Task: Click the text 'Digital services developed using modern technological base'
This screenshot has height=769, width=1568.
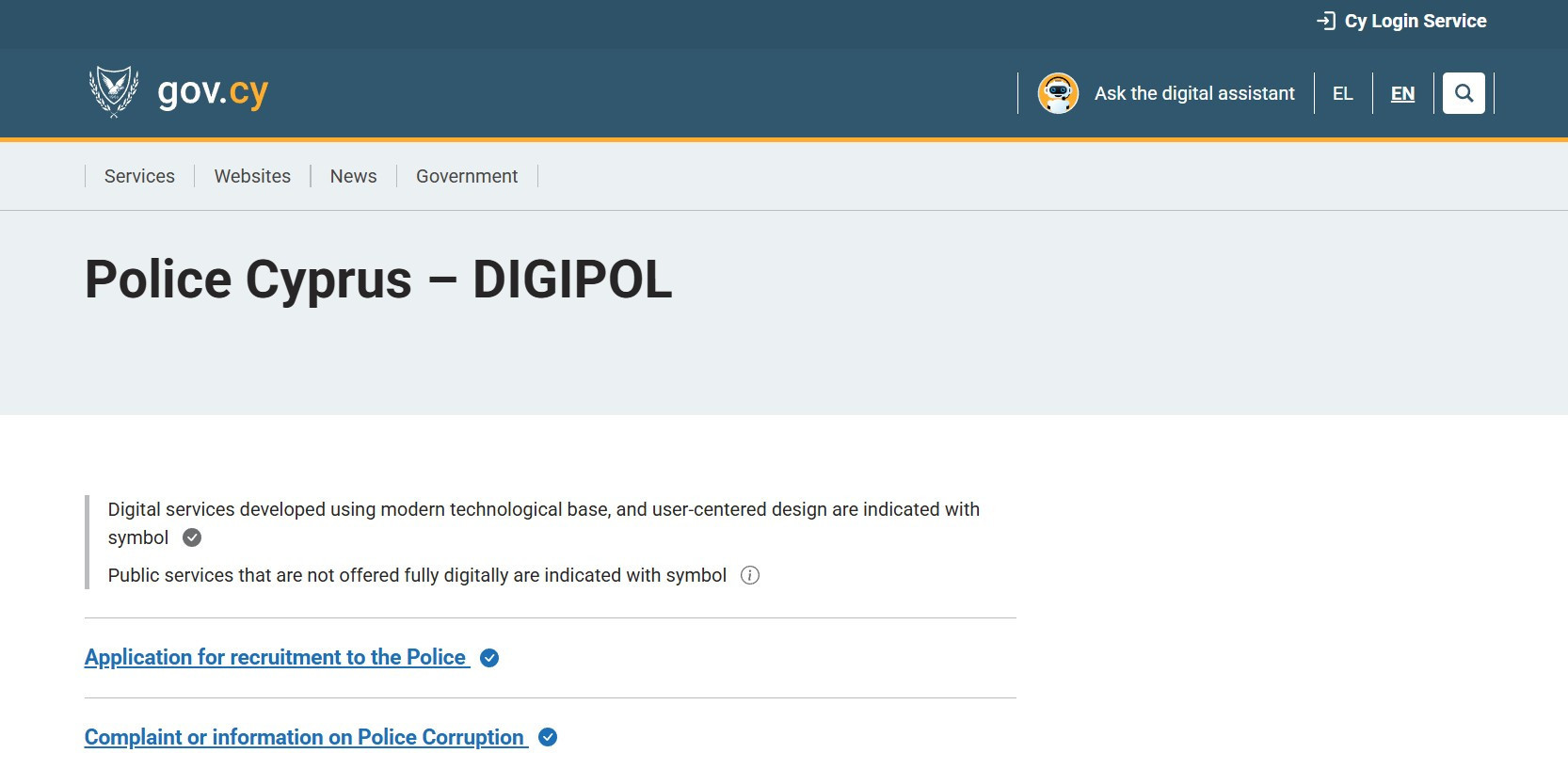Action: [360, 509]
